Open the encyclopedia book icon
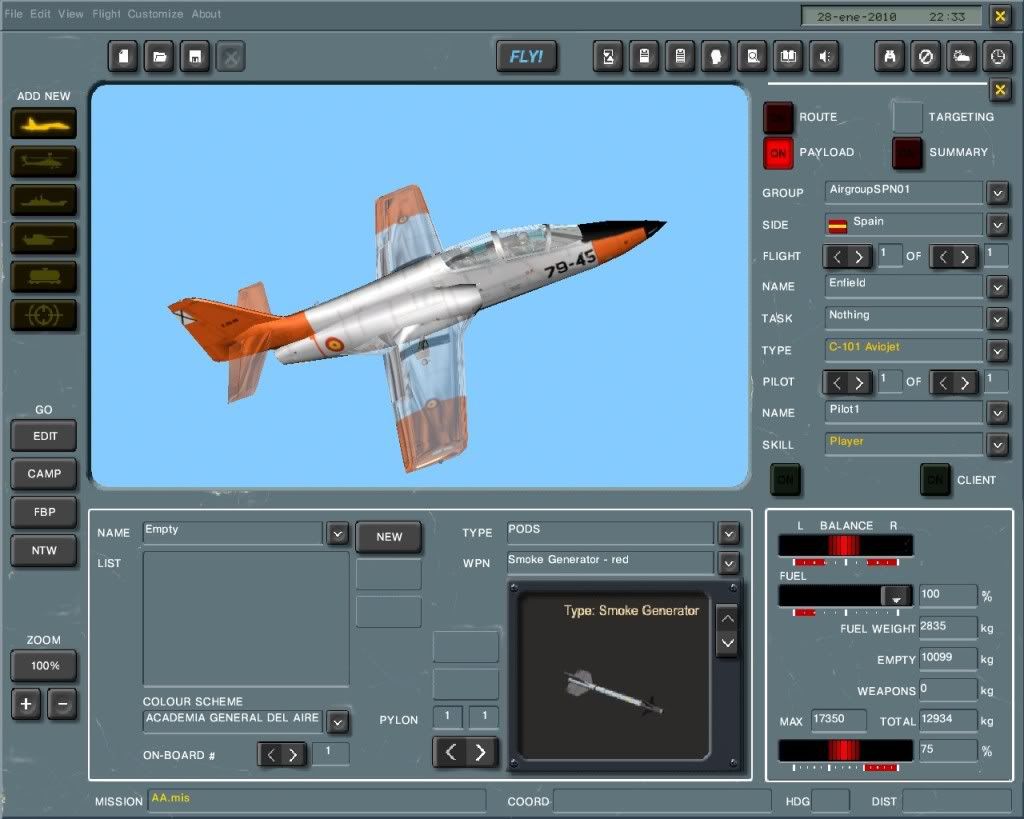 point(788,57)
